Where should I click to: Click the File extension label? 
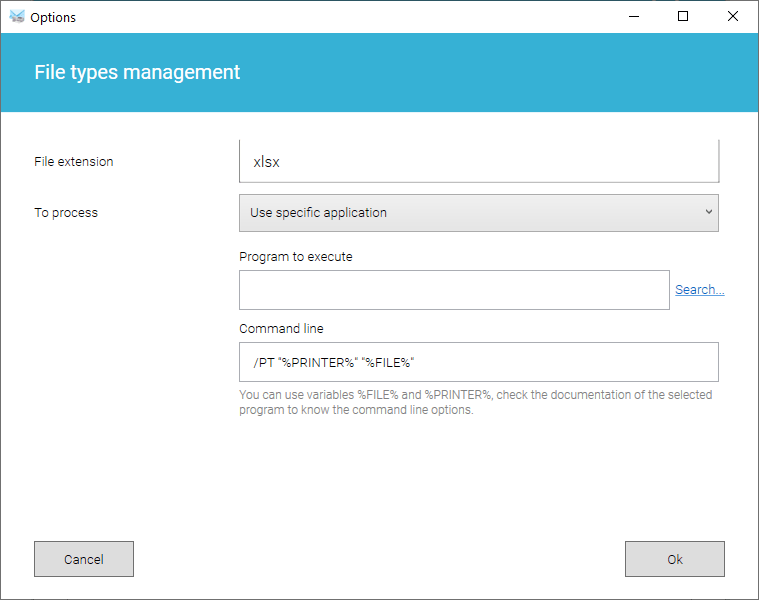74,162
